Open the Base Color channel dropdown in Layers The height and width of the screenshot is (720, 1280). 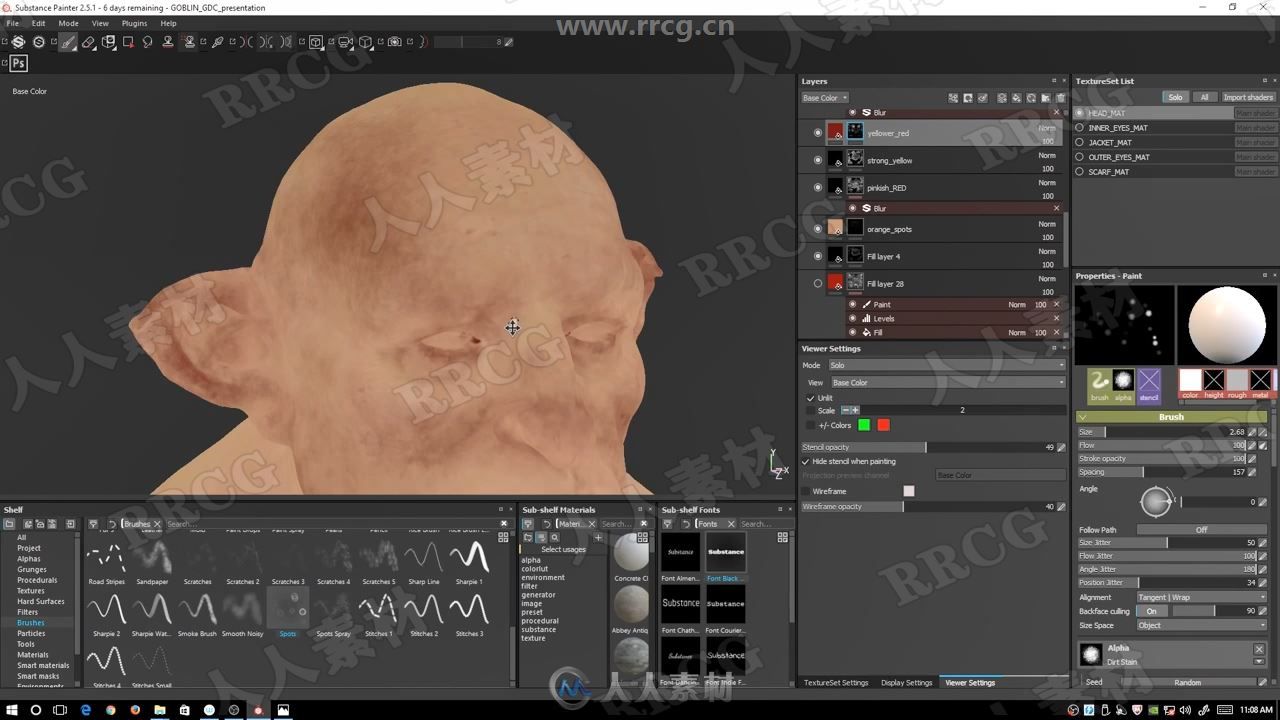[x=825, y=98]
